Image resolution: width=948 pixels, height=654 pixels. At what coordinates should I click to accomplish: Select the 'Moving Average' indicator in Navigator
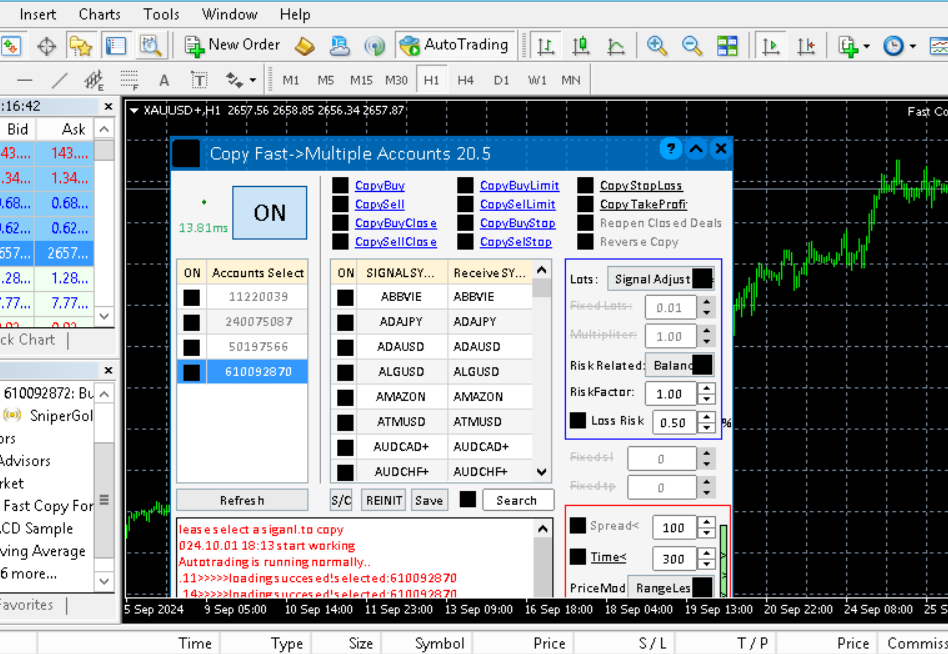(44, 551)
